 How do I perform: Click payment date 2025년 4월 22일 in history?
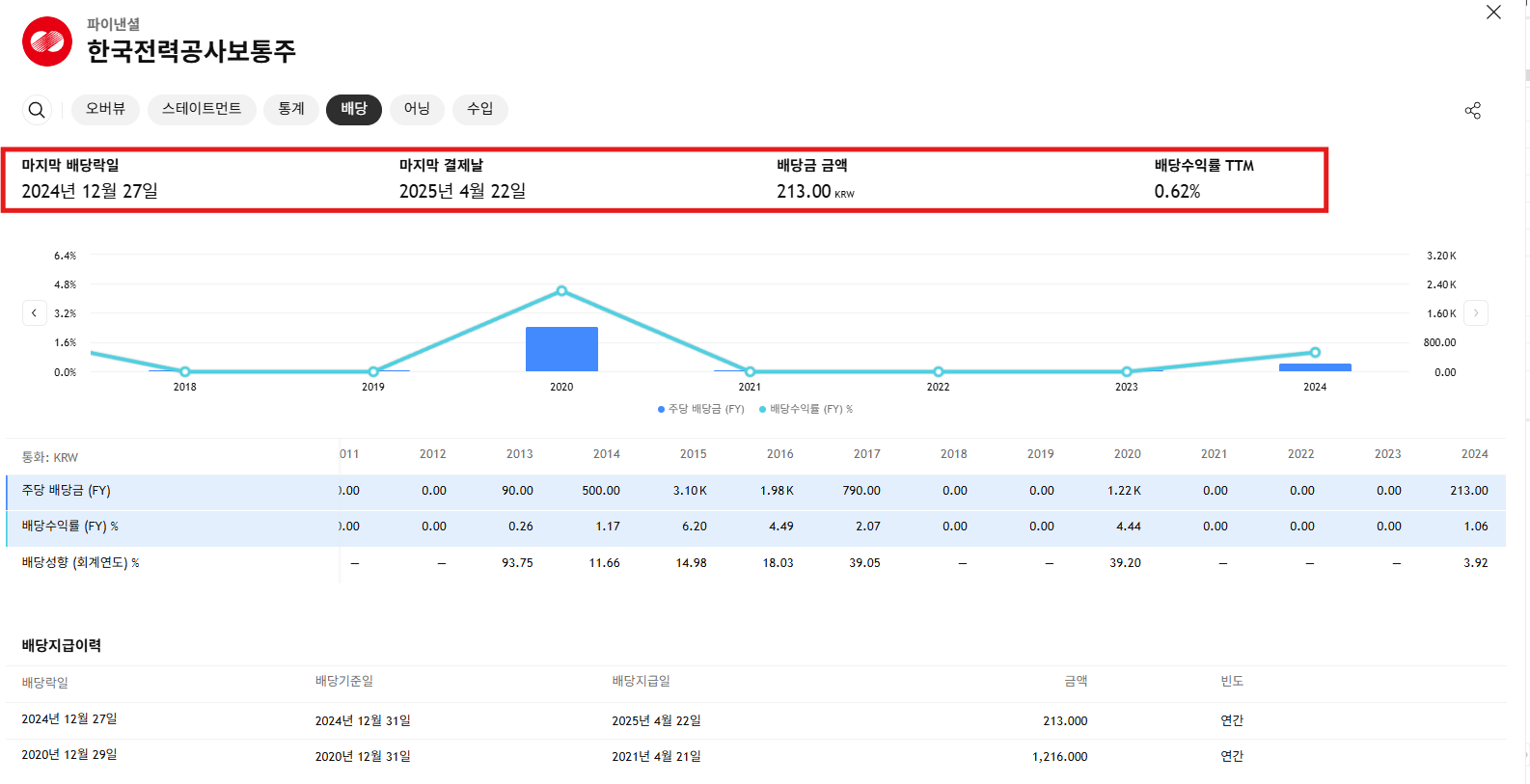tap(657, 720)
